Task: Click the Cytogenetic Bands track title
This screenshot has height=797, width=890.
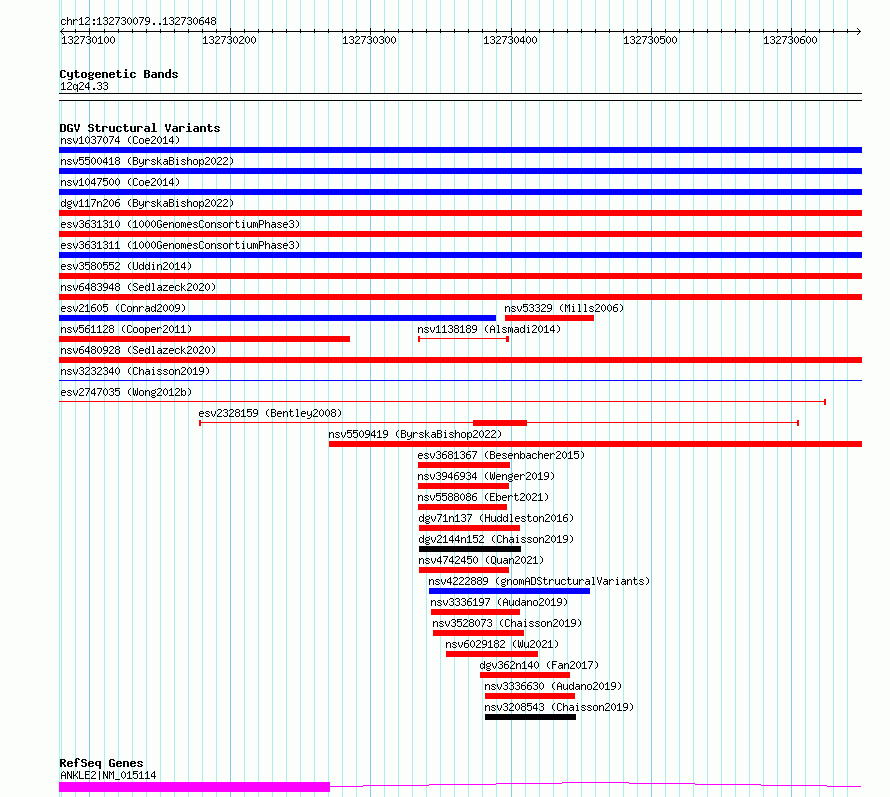Action: coord(119,74)
